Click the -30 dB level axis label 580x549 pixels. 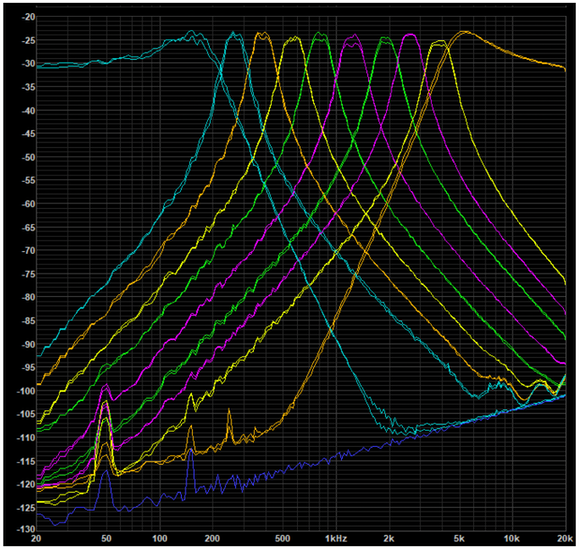click(28, 64)
